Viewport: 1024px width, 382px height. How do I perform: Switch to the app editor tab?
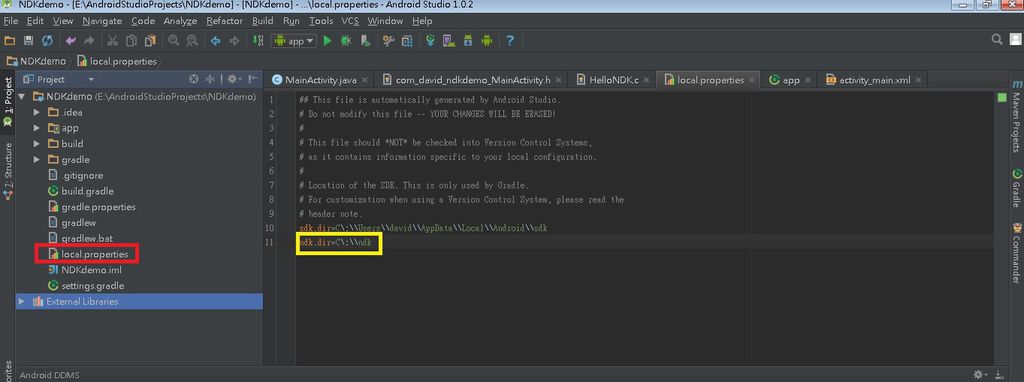(790, 80)
